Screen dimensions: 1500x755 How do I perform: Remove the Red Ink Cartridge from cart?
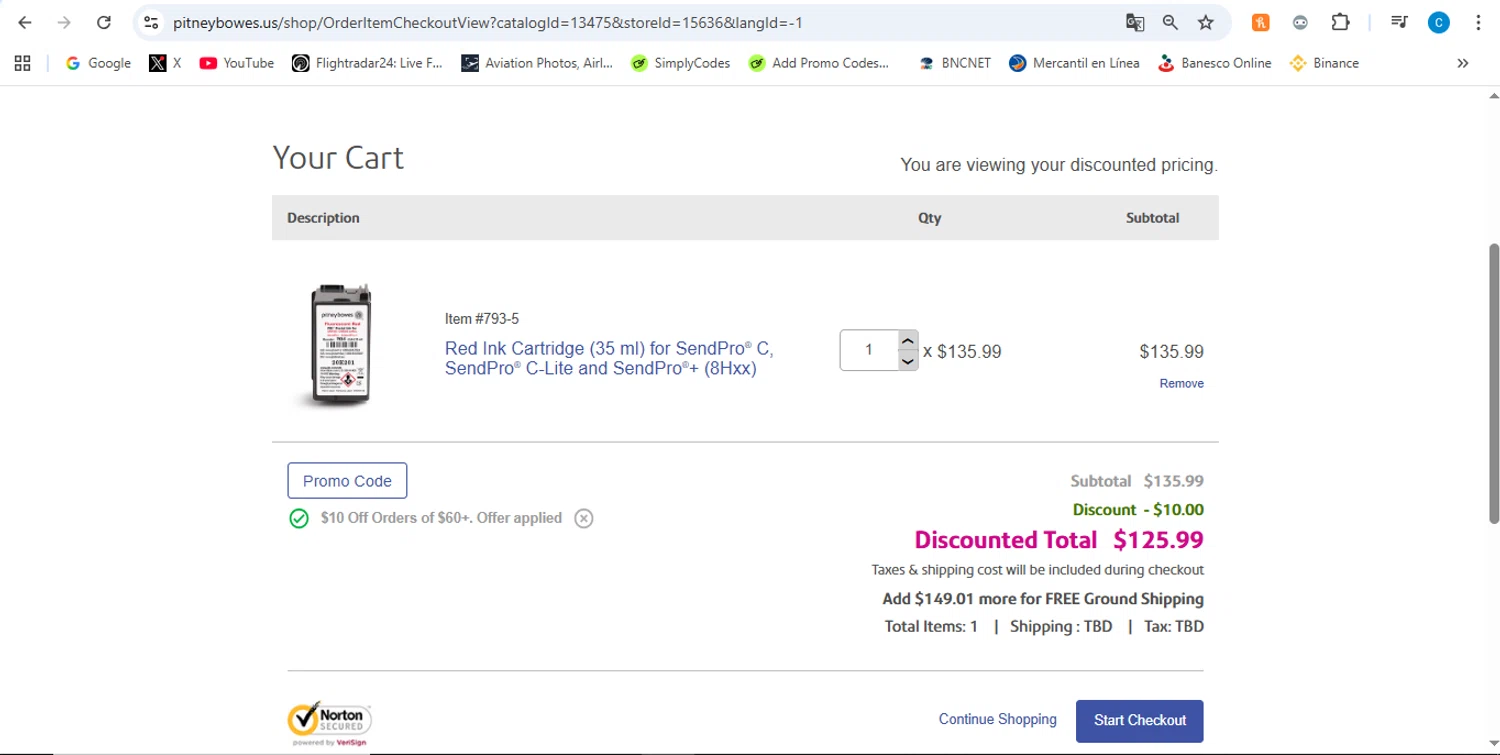coord(1181,384)
